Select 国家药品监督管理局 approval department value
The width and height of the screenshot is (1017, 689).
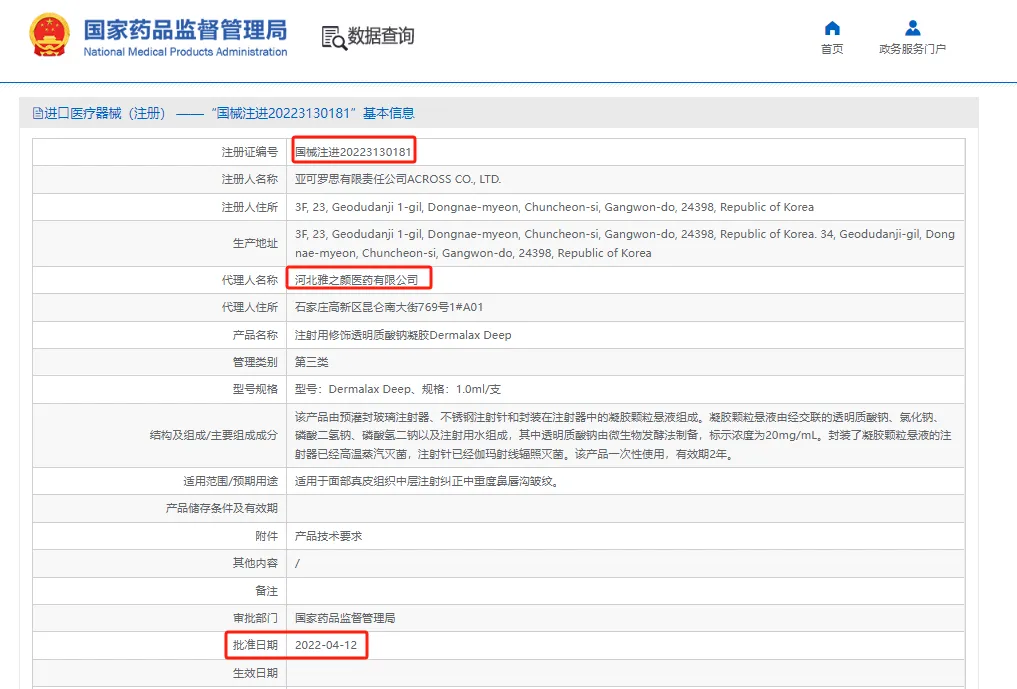click(345, 618)
